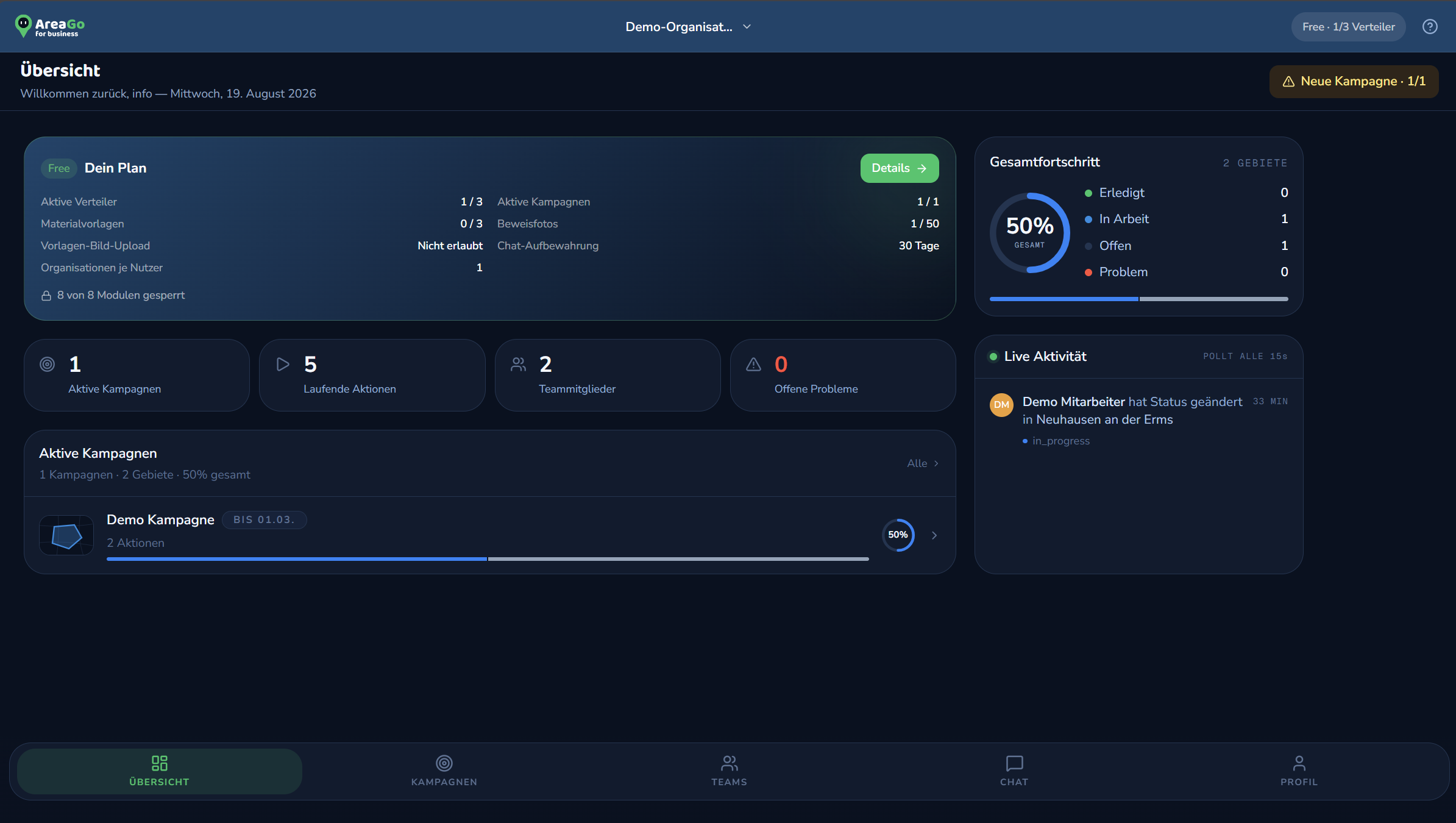
Task: Click the 'Nicht erlaubt' value text
Action: [x=450, y=246]
